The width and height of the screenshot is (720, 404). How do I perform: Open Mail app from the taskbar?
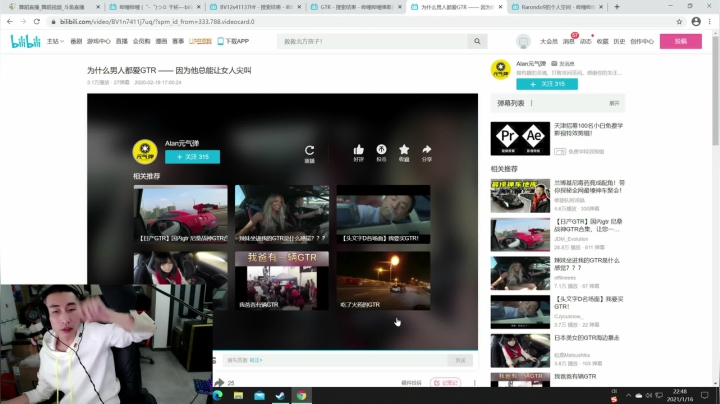click(259, 395)
